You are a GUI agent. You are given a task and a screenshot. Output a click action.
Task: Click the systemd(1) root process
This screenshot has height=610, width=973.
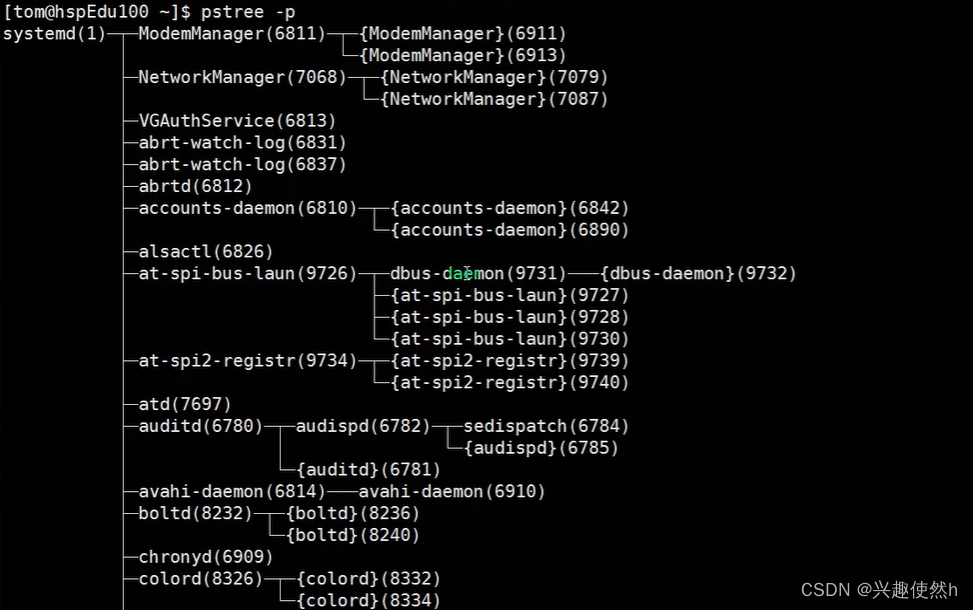tap(54, 34)
